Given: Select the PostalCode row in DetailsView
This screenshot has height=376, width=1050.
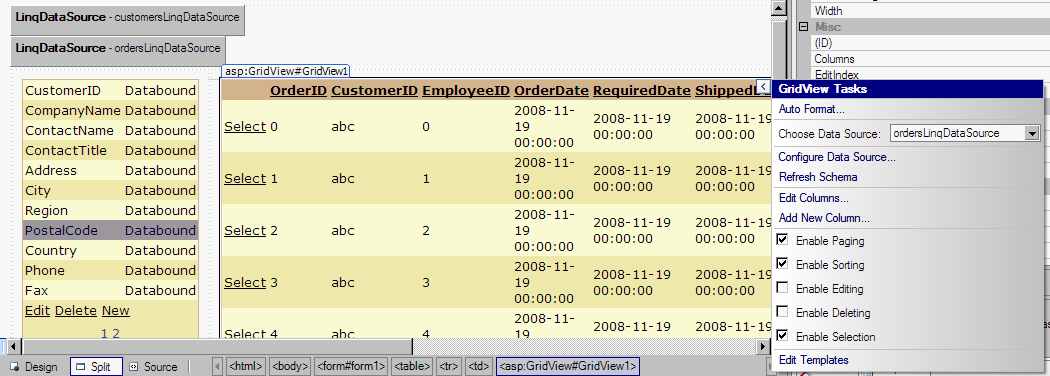Looking at the screenshot, I should coord(110,231).
